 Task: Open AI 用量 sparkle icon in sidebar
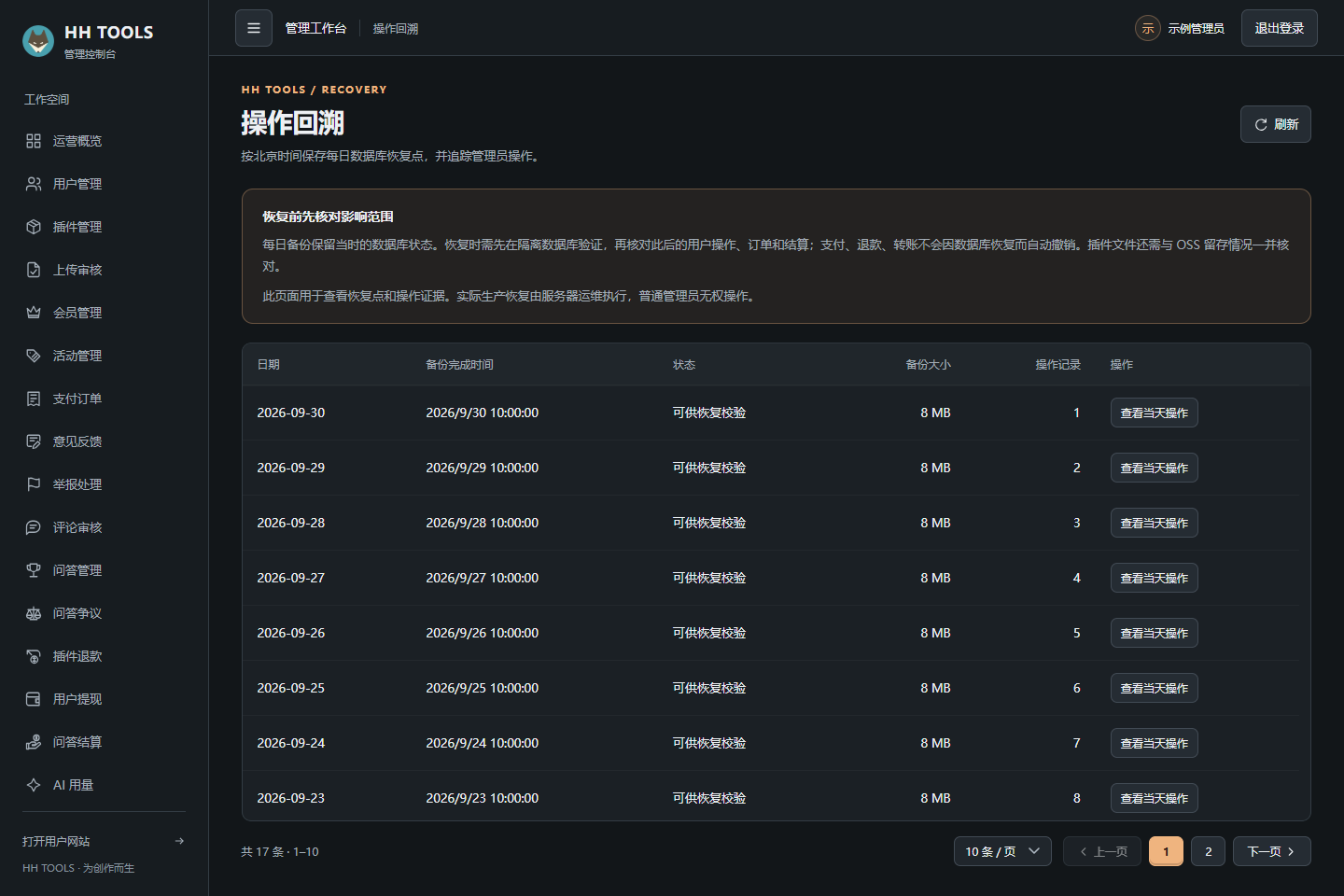[x=34, y=785]
